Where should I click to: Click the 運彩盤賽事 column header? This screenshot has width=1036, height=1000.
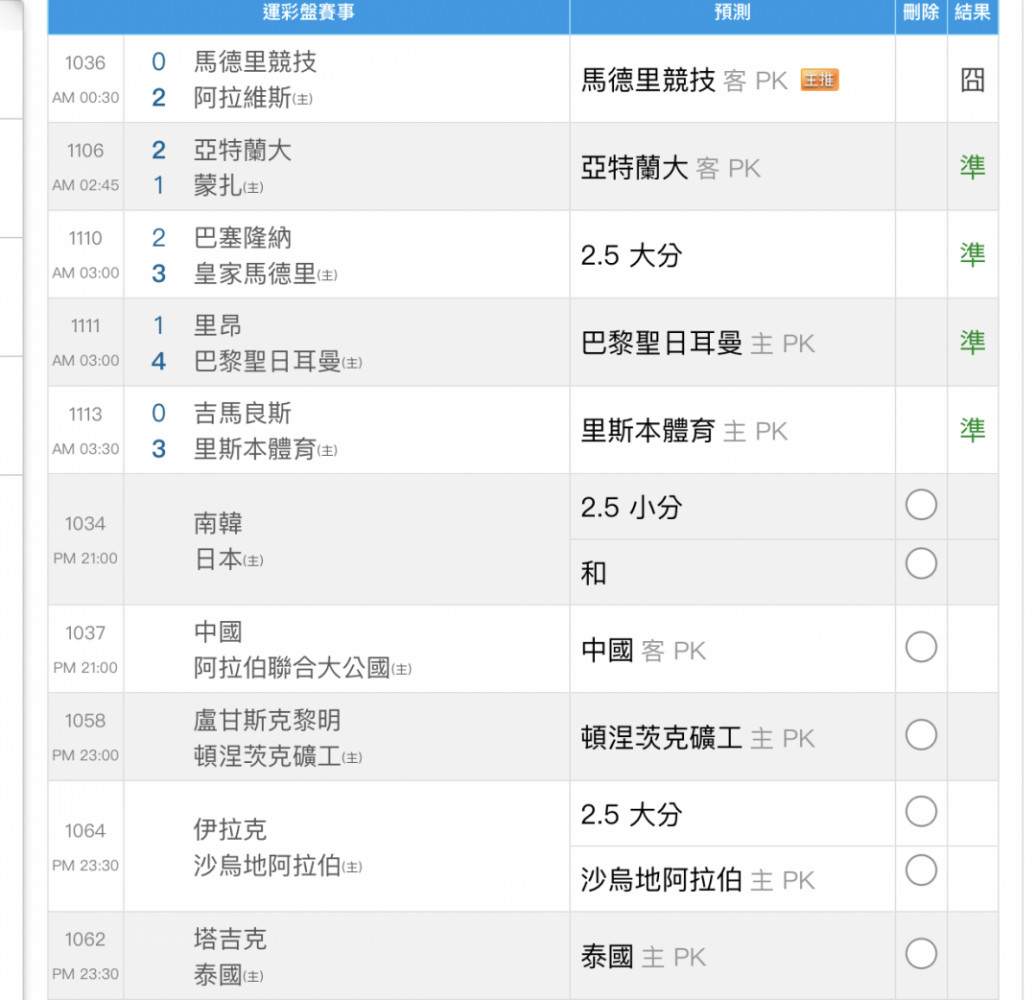309,12
